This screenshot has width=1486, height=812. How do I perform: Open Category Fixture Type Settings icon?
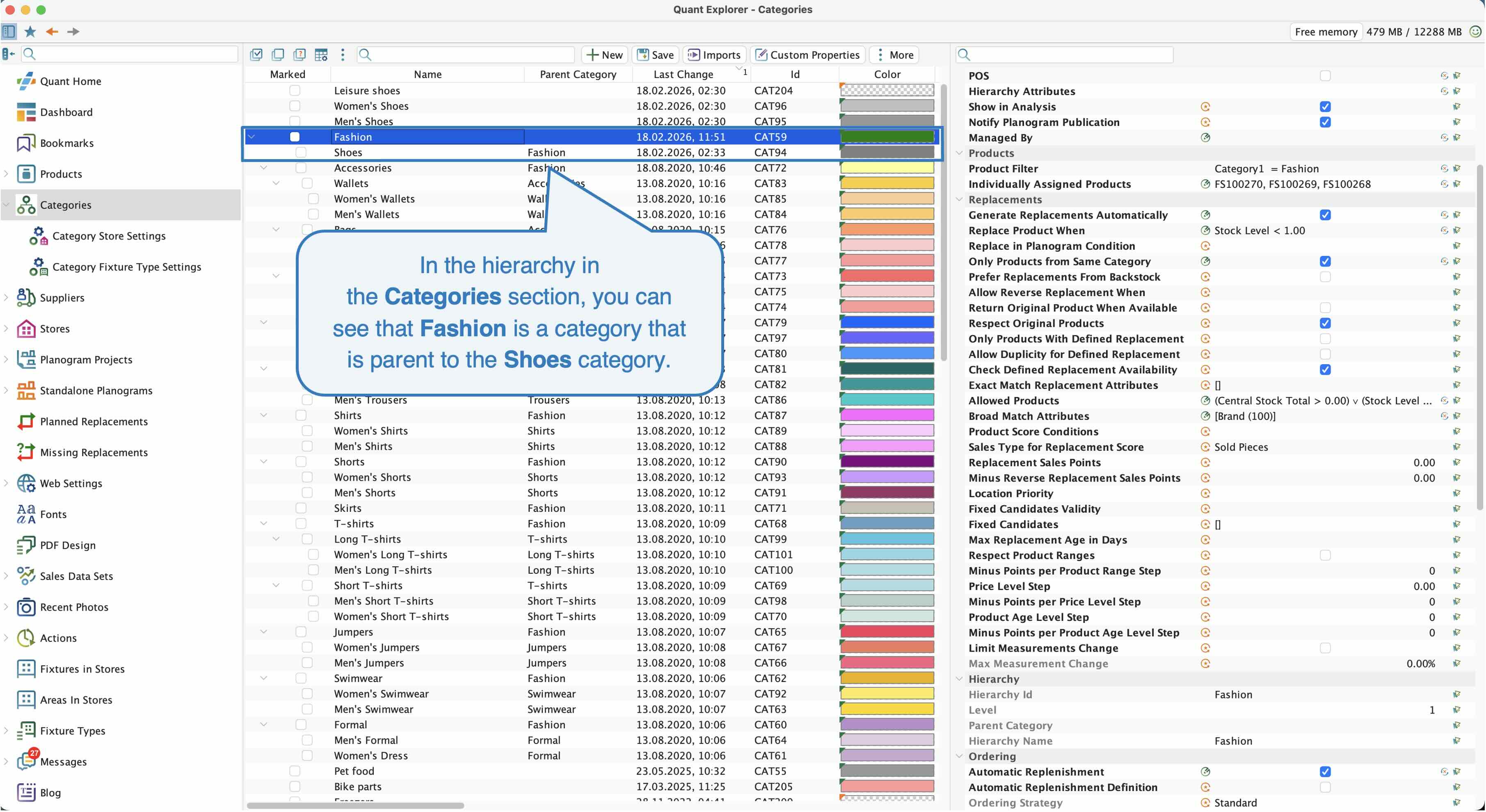(39, 267)
